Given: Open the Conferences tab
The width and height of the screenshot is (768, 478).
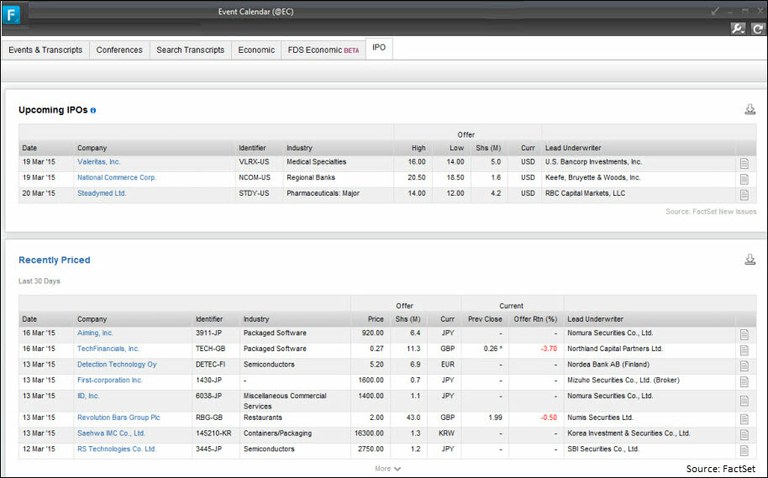Looking at the screenshot, I should pyautogui.click(x=119, y=50).
